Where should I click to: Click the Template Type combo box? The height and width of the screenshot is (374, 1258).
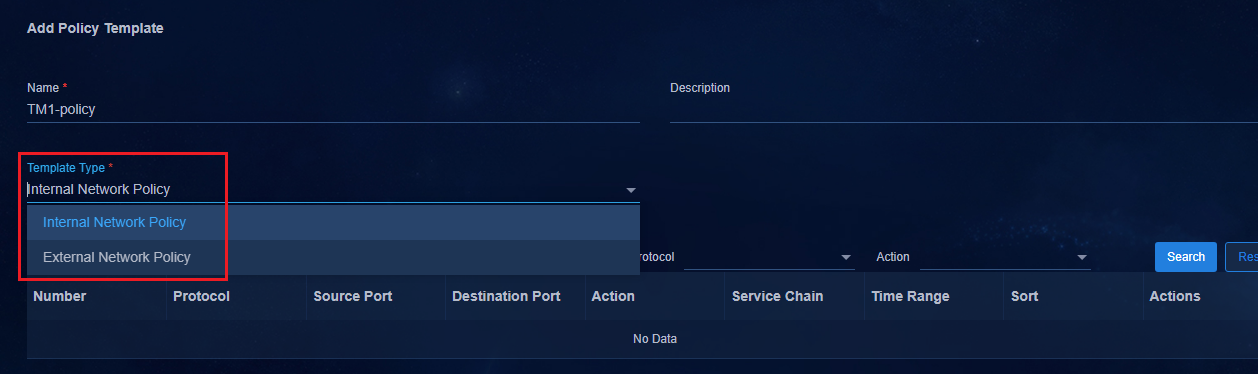coord(333,189)
